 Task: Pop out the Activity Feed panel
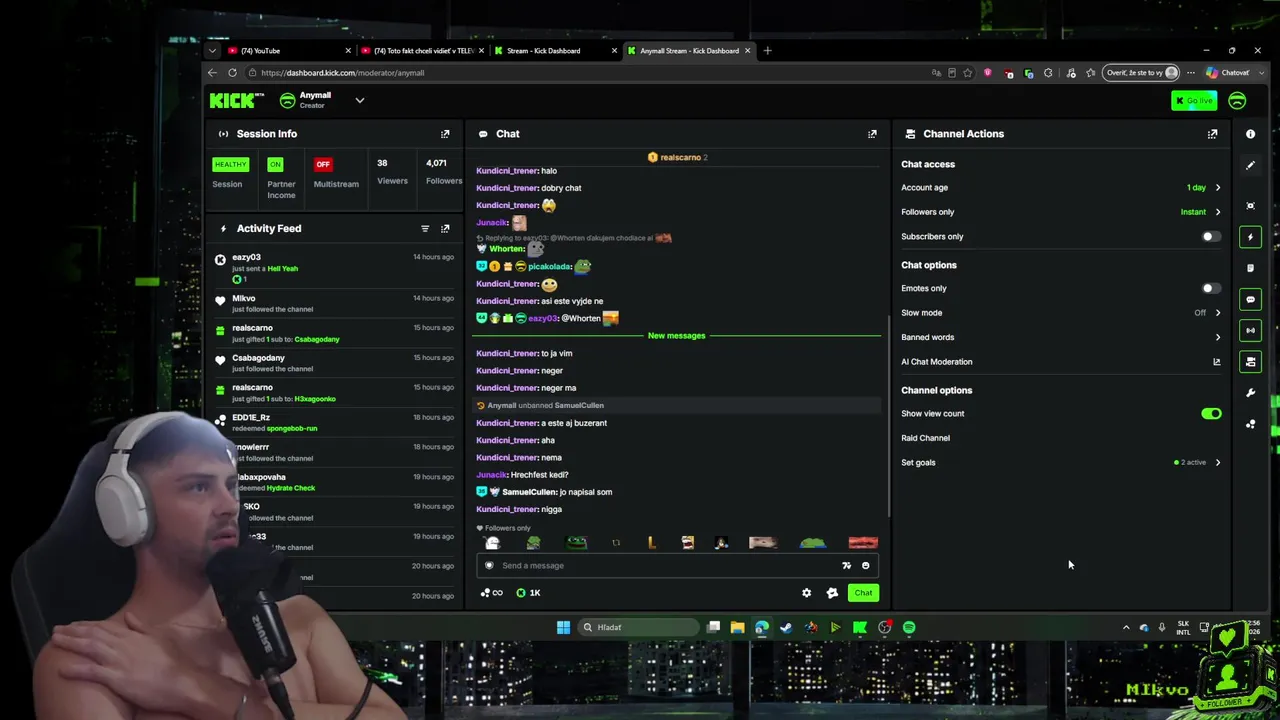445,229
